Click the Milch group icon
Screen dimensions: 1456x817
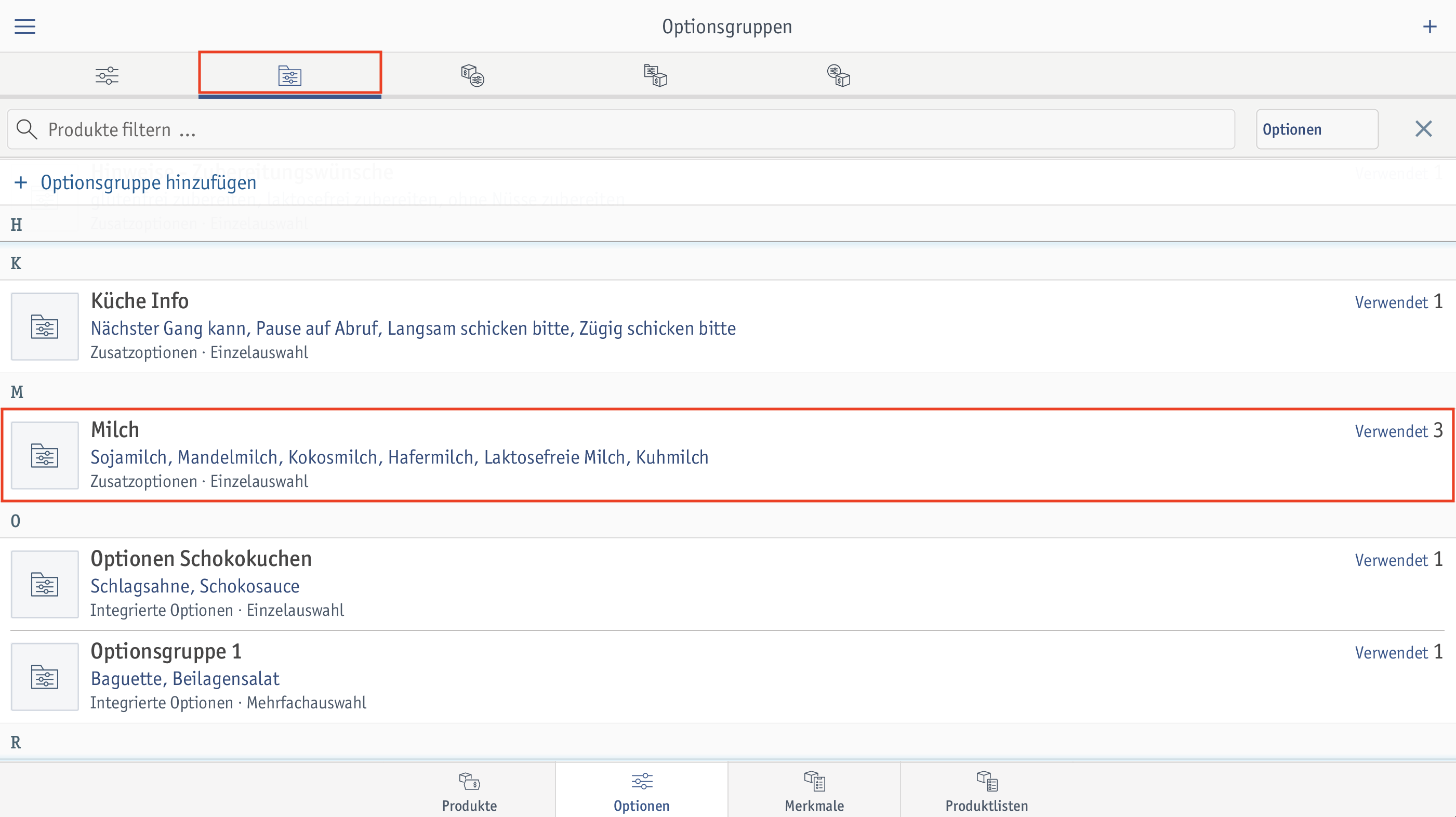coord(45,456)
